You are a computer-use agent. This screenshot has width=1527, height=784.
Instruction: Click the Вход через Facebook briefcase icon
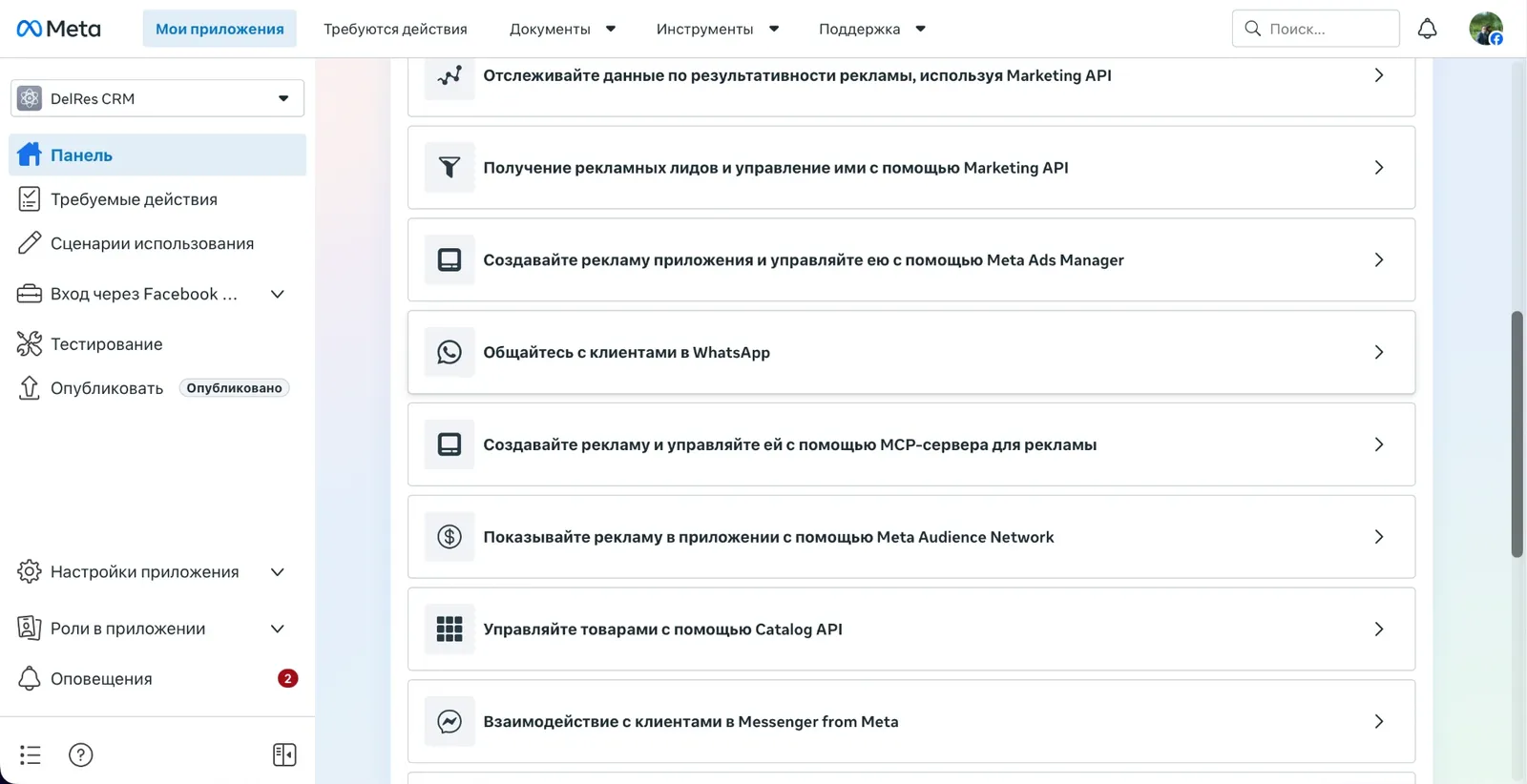(30, 294)
